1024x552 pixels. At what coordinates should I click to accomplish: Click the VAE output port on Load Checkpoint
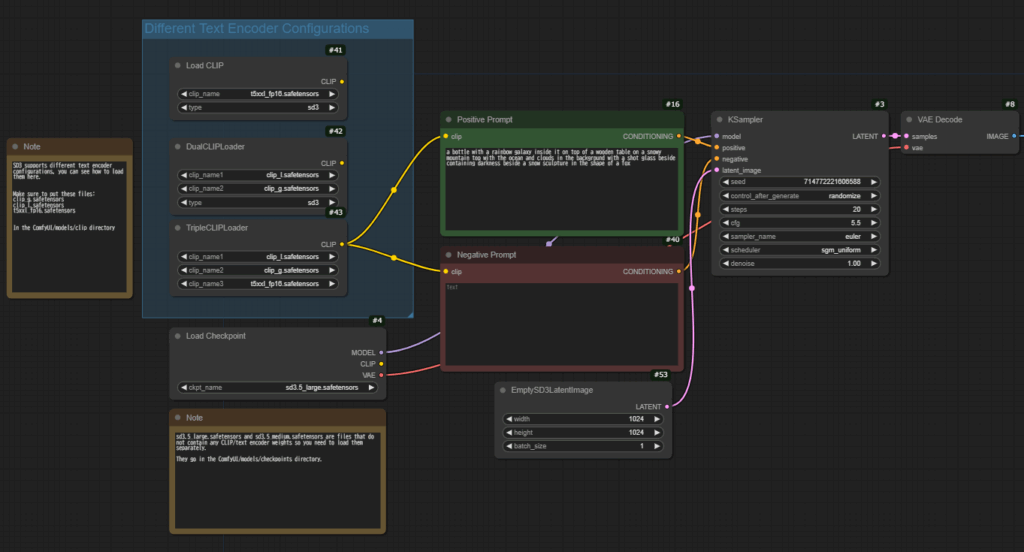(x=381, y=375)
